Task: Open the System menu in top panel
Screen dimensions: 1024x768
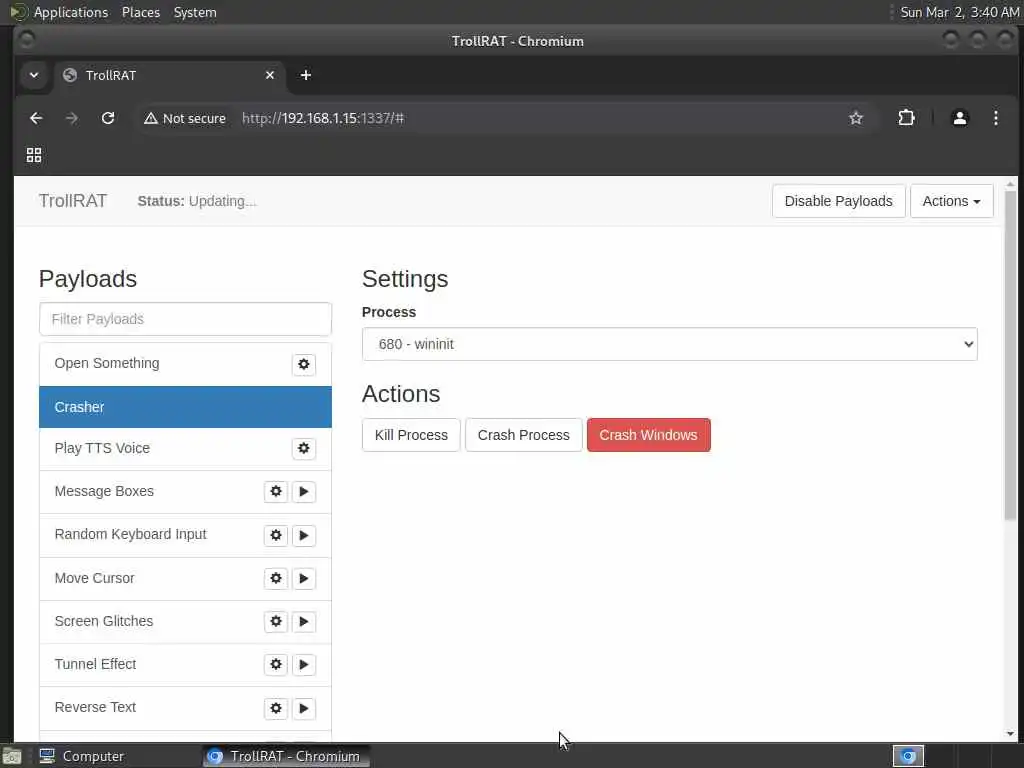Action: 195,12
